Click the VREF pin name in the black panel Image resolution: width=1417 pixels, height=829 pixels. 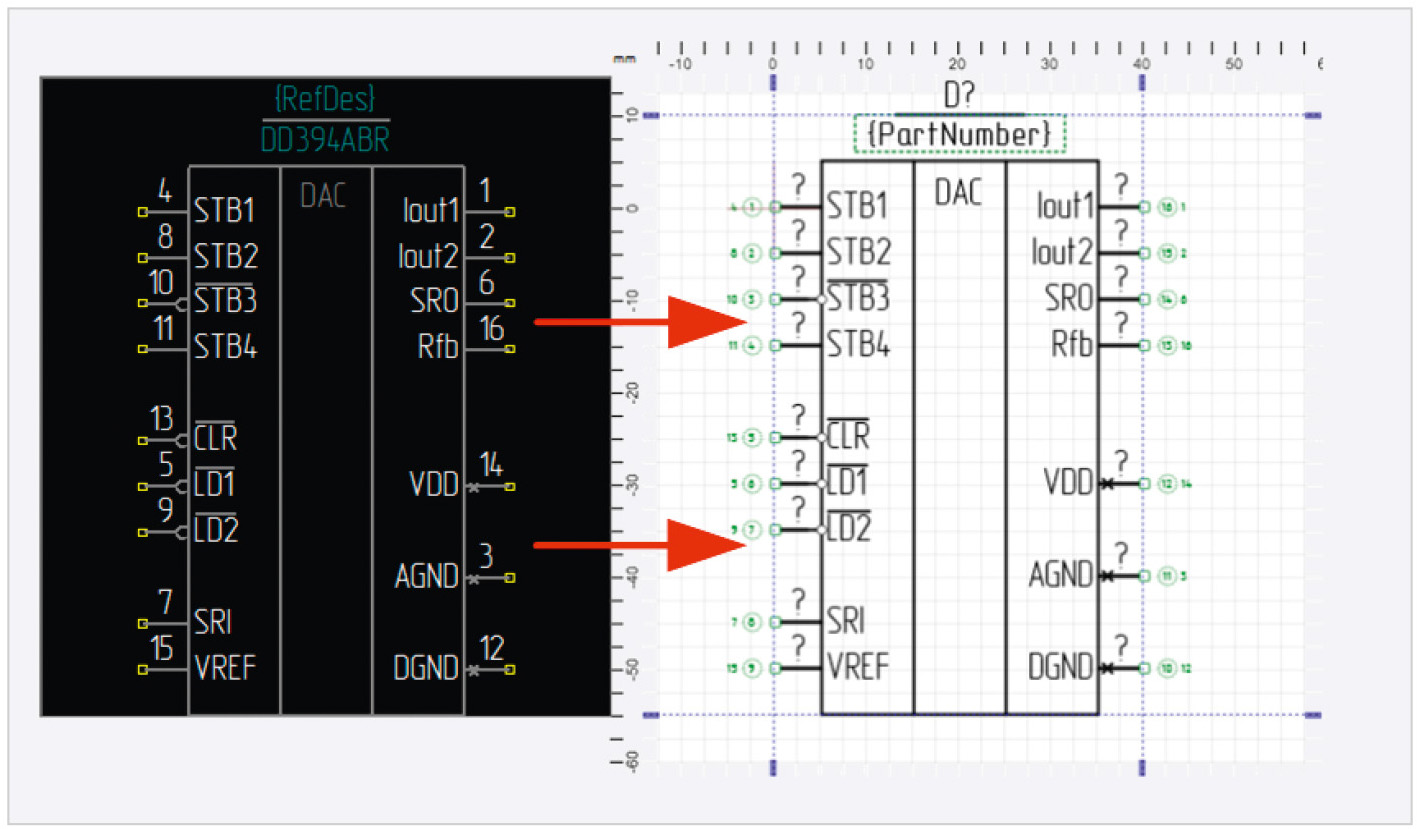point(226,668)
